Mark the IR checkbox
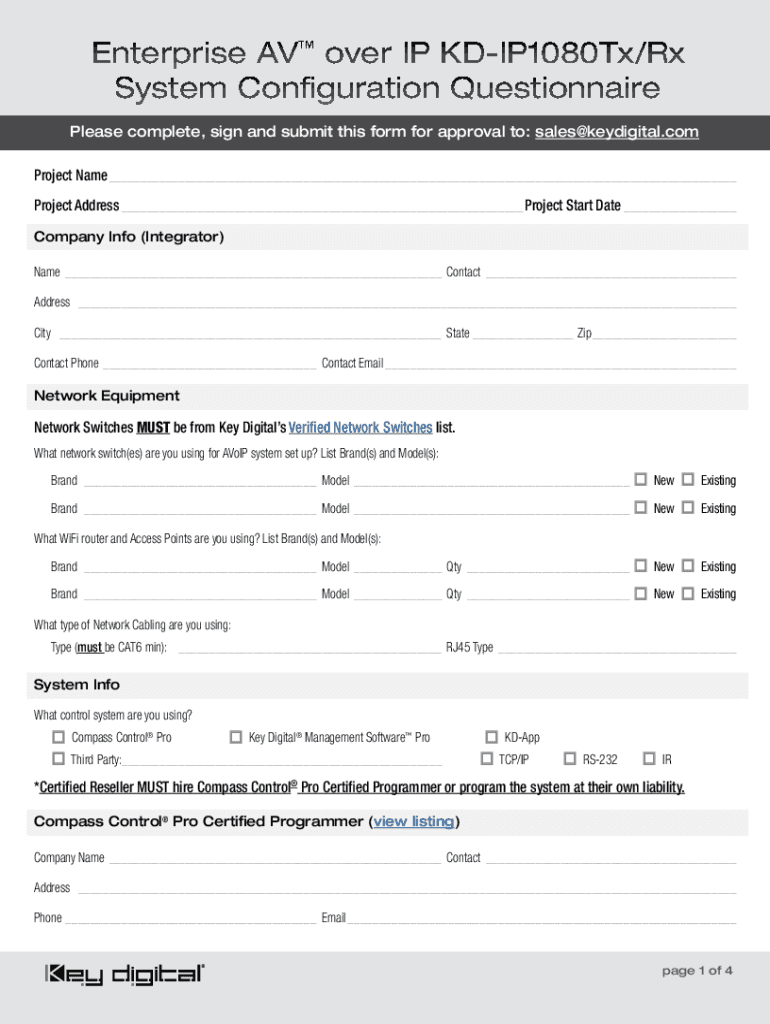Image resolution: width=770 pixels, height=1024 pixels. 649,759
